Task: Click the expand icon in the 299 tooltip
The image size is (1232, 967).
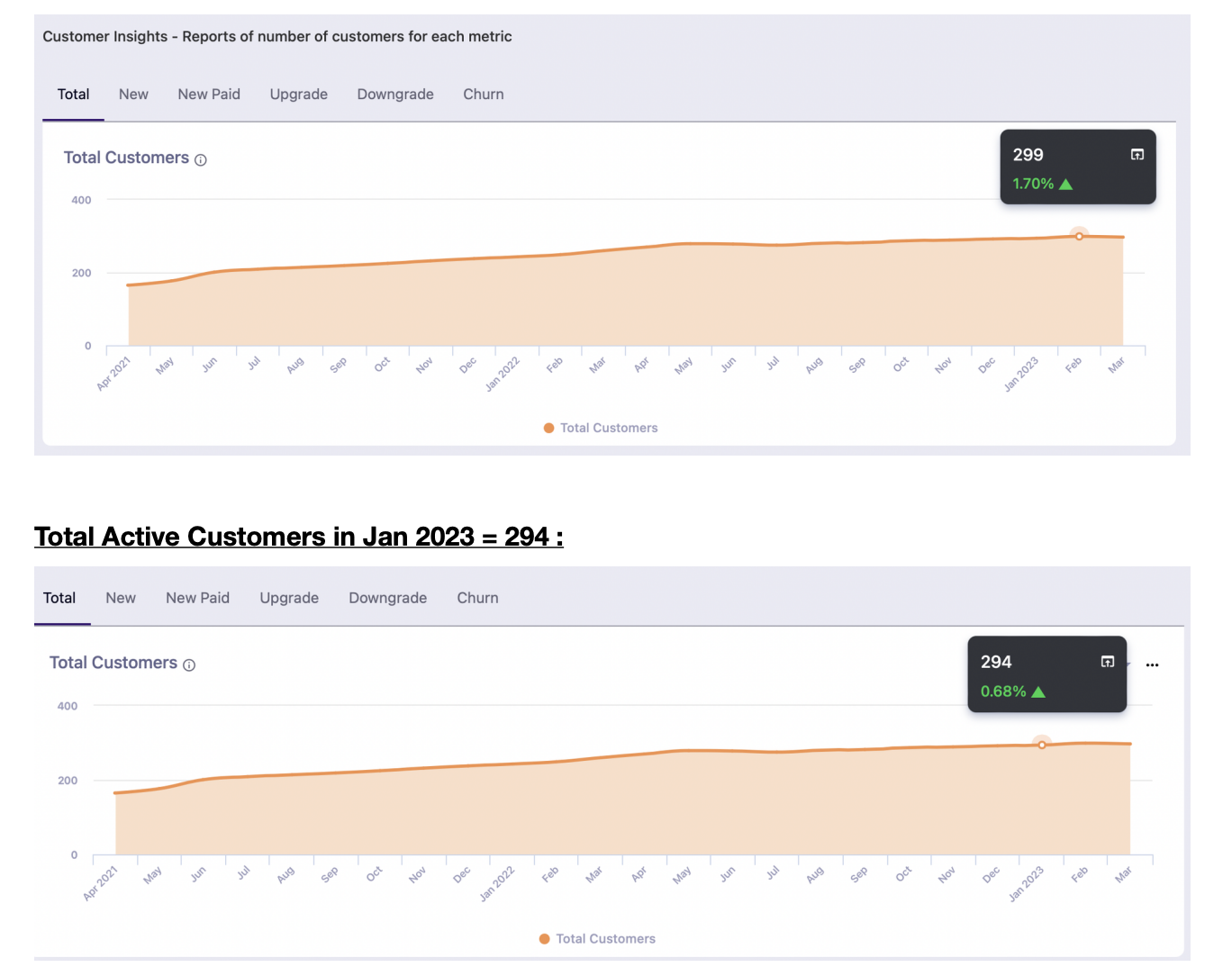Action: (1137, 155)
